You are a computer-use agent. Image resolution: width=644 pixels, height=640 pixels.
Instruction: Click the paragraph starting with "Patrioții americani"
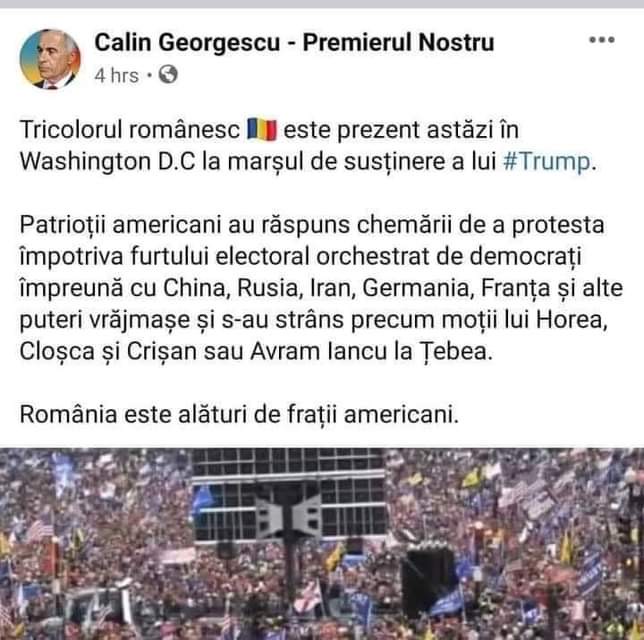(321, 288)
